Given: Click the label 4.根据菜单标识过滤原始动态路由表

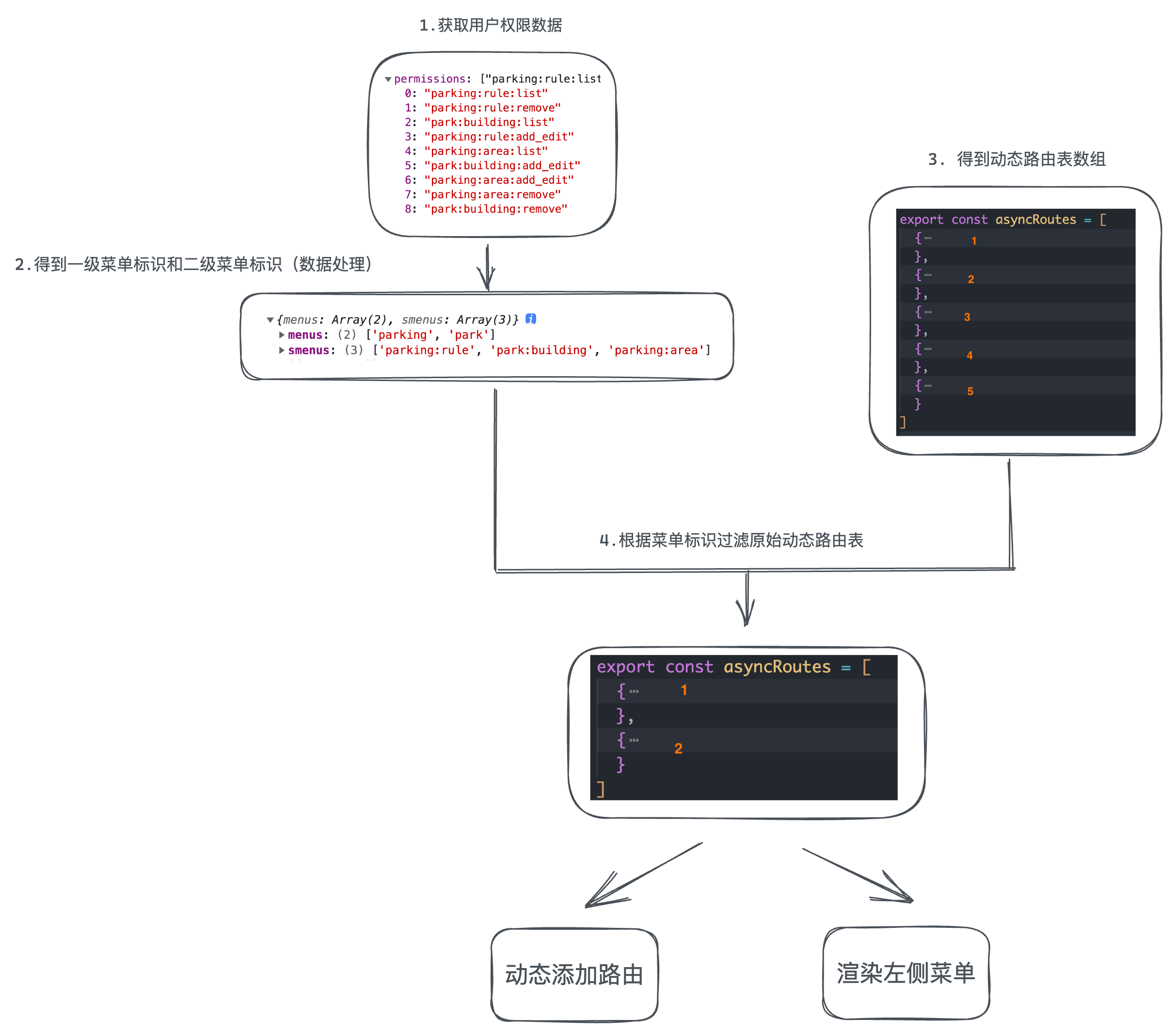Looking at the screenshot, I should [x=731, y=540].
